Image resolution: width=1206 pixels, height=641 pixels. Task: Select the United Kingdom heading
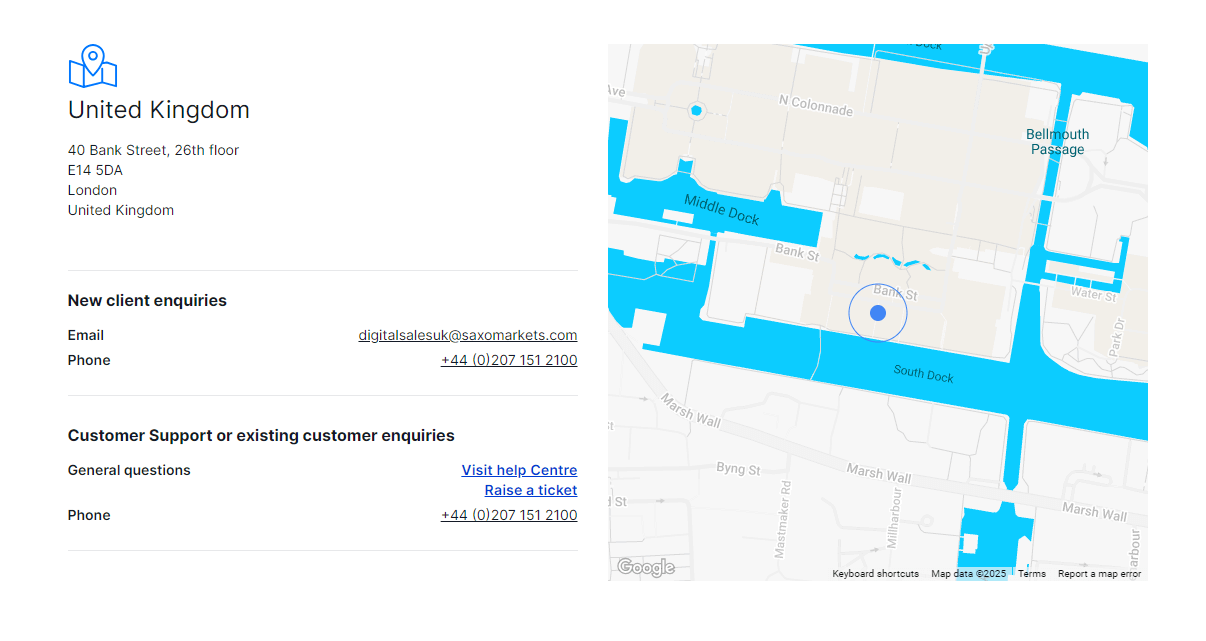click(159, 110)
